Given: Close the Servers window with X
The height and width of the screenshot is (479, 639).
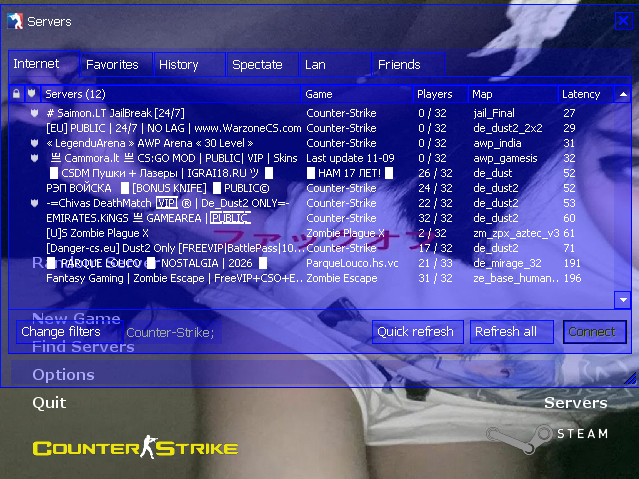Looking at the screenshot, I should 622,21.
